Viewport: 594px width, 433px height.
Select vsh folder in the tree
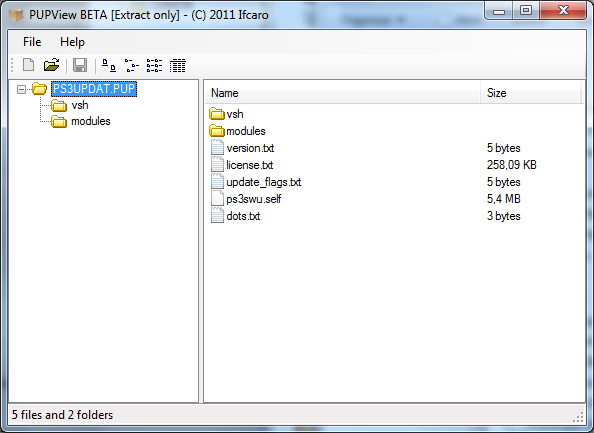80,105
